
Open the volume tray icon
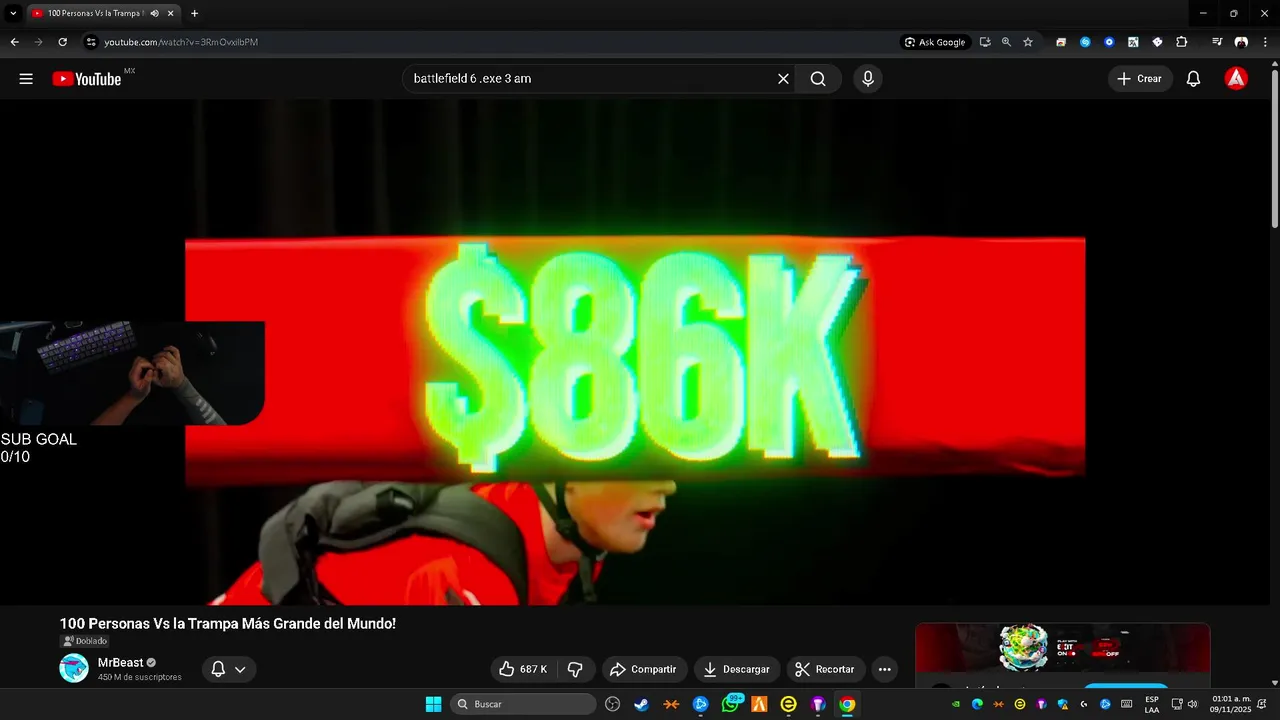pyautogui.click(x=1192, y=704)
